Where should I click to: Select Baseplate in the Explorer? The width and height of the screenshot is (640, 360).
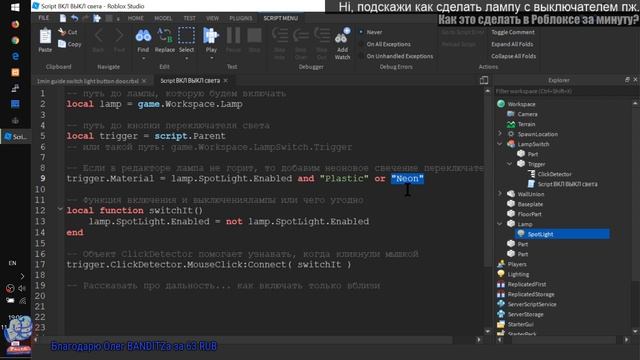tap(530, 204)
